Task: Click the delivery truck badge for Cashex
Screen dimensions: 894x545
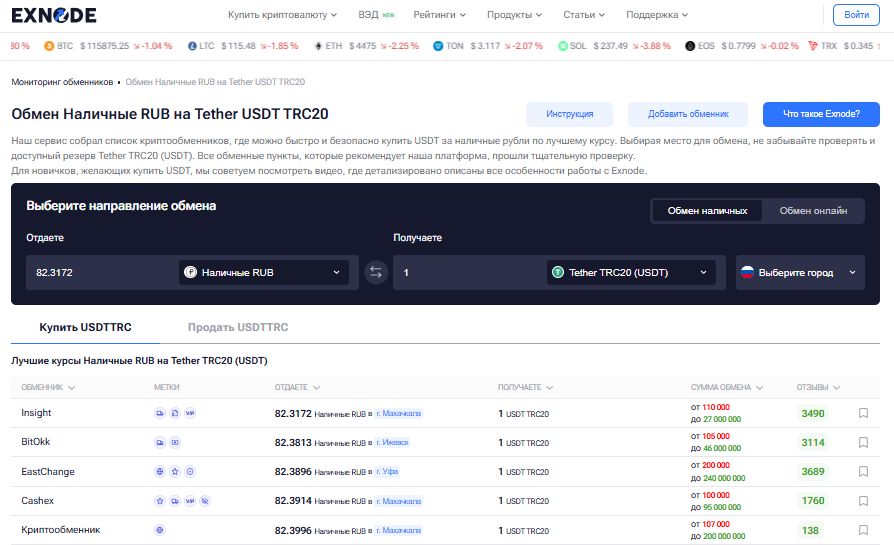Action: (175, 501)
